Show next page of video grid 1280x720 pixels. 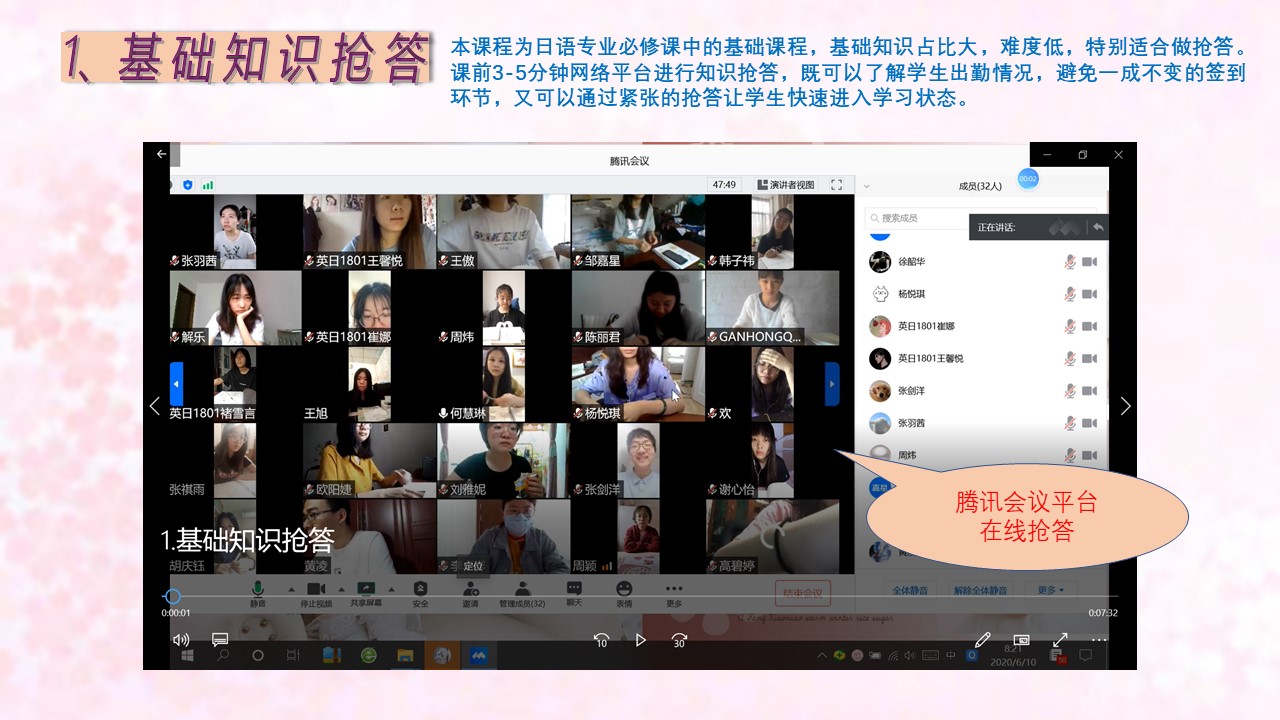(x=832, y=384)
